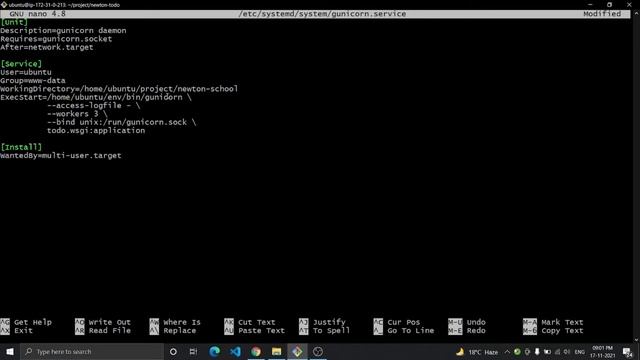640x360 pixels.
Task: Click the green circular tray icon
Action: point(517,352)
